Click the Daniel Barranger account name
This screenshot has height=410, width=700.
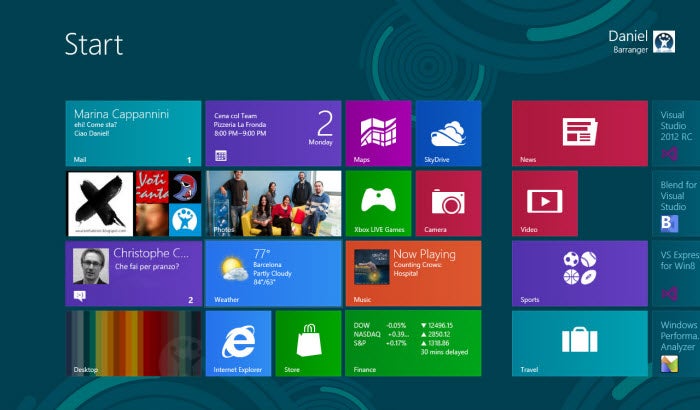pyautogui.click(x=628, y=42)
